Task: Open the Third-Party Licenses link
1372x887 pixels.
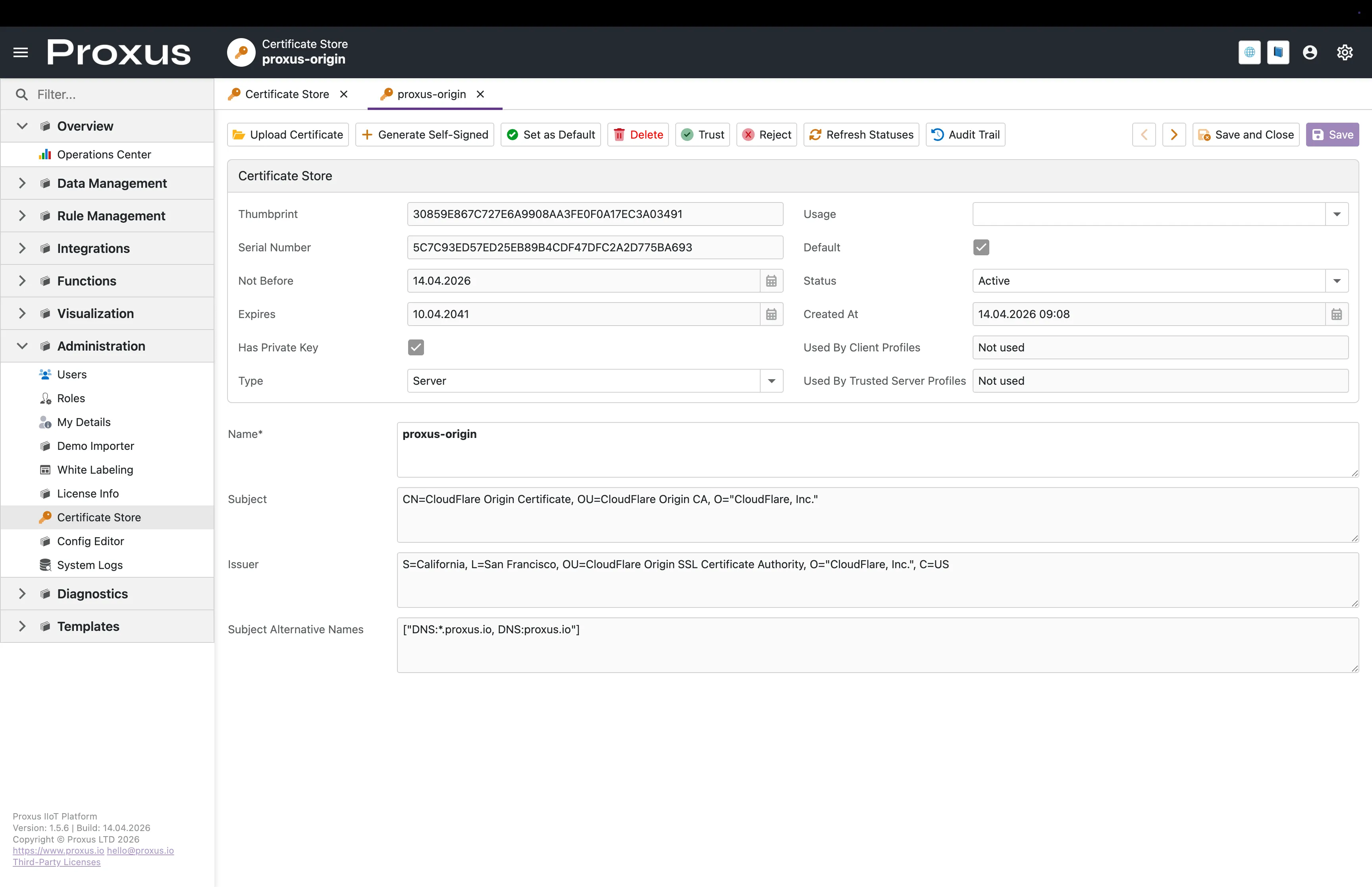Action: tap(56, 862)
